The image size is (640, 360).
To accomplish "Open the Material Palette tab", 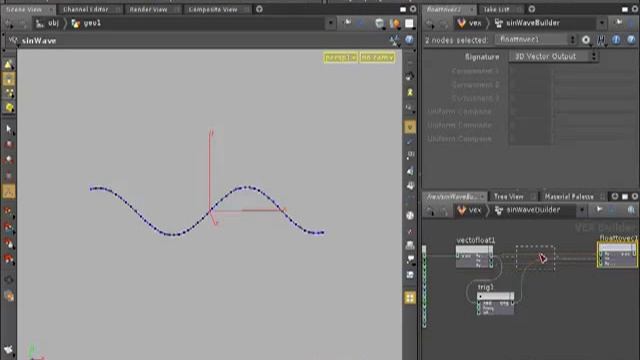I will tap(569, 197).
